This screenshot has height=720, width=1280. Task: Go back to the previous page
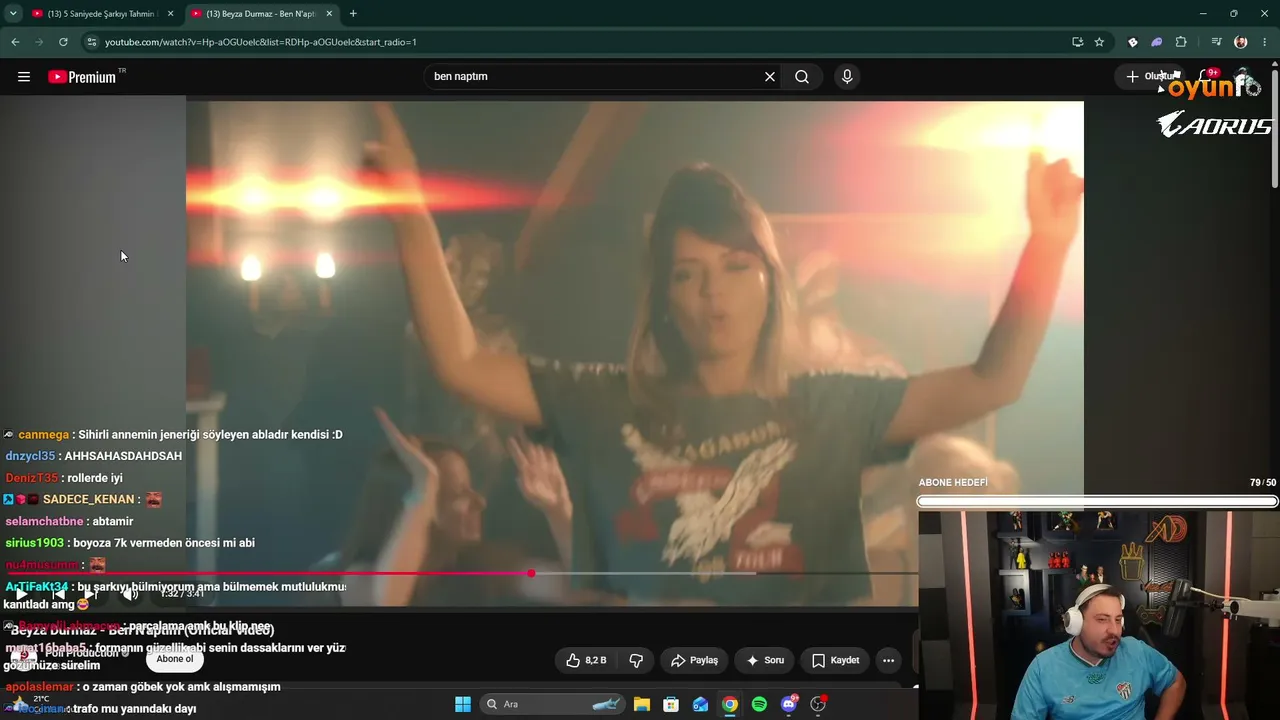pos(15,42)
